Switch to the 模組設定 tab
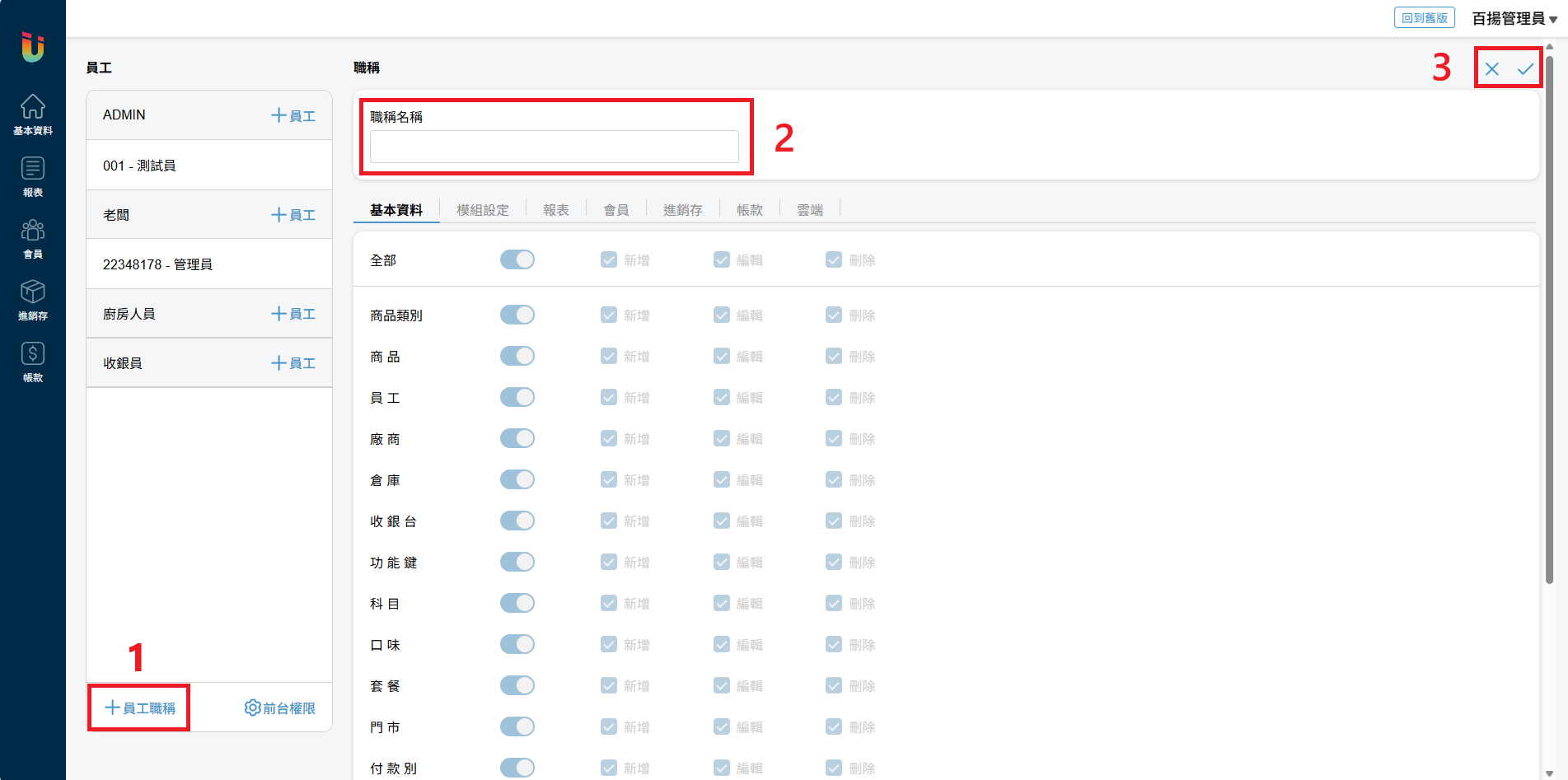This screenshot has width=1568, height=780. [483, 210]
